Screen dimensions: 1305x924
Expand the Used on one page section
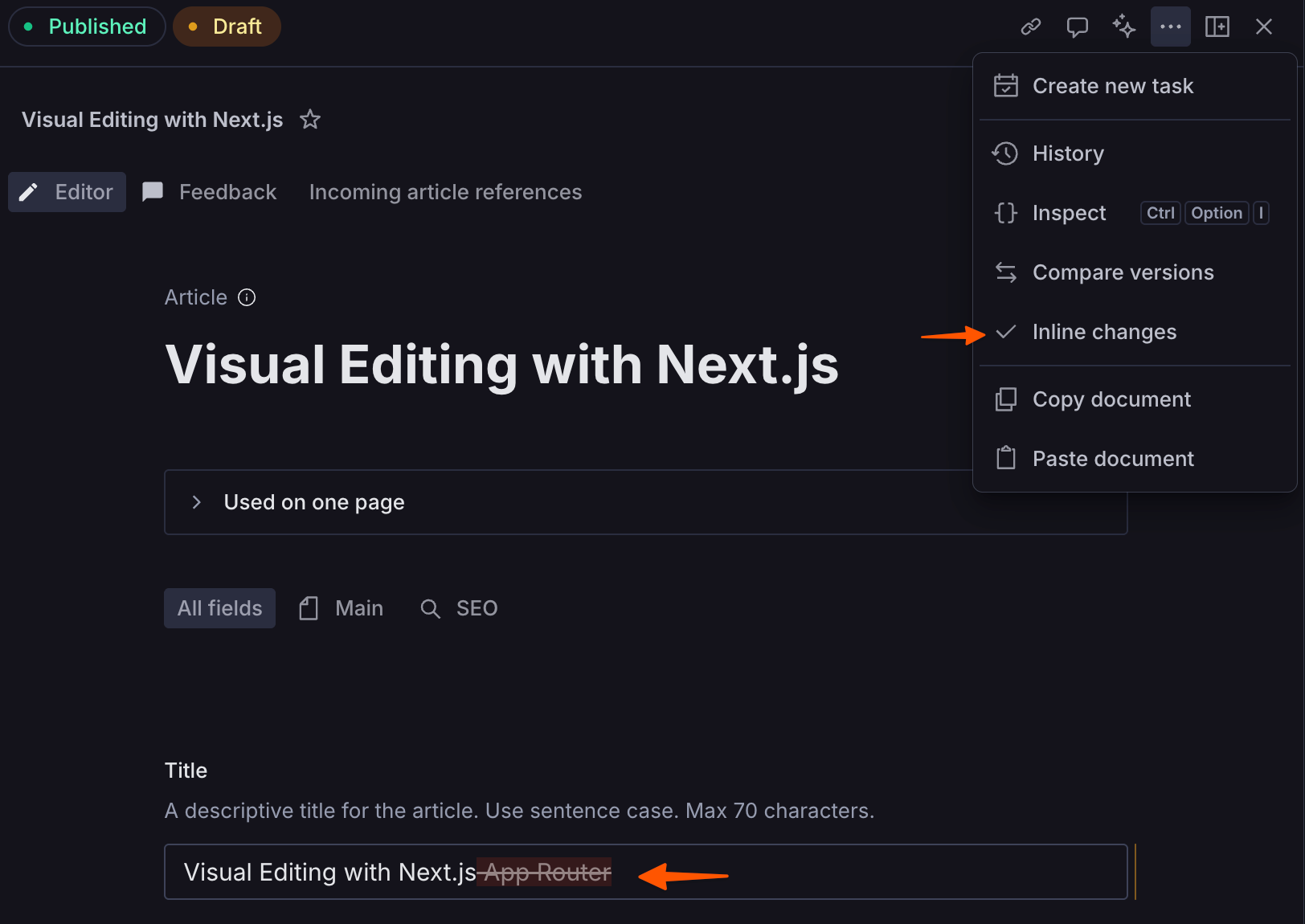coord(646,502)
